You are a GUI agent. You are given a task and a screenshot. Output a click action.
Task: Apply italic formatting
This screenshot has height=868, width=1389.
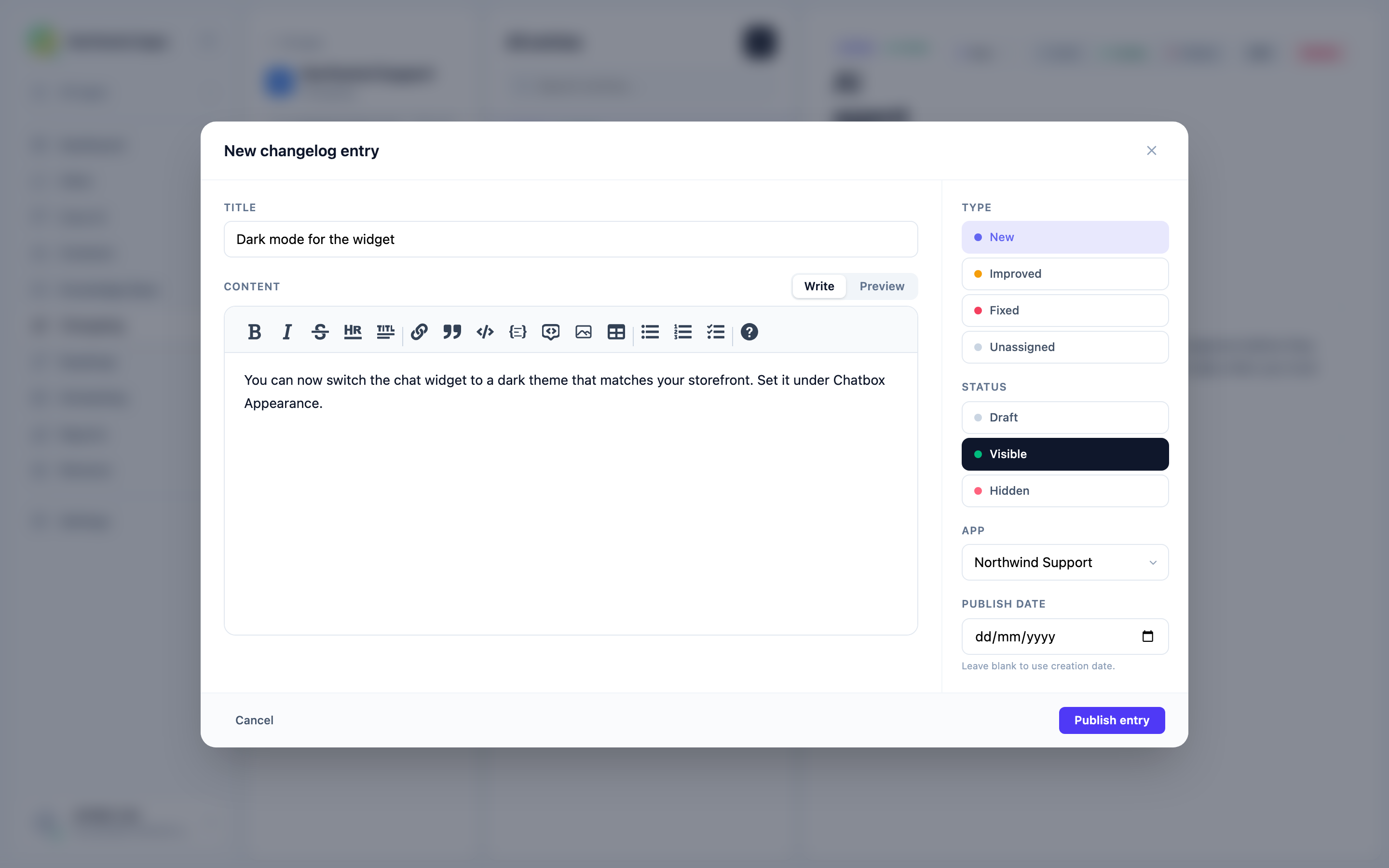(287, 332)
